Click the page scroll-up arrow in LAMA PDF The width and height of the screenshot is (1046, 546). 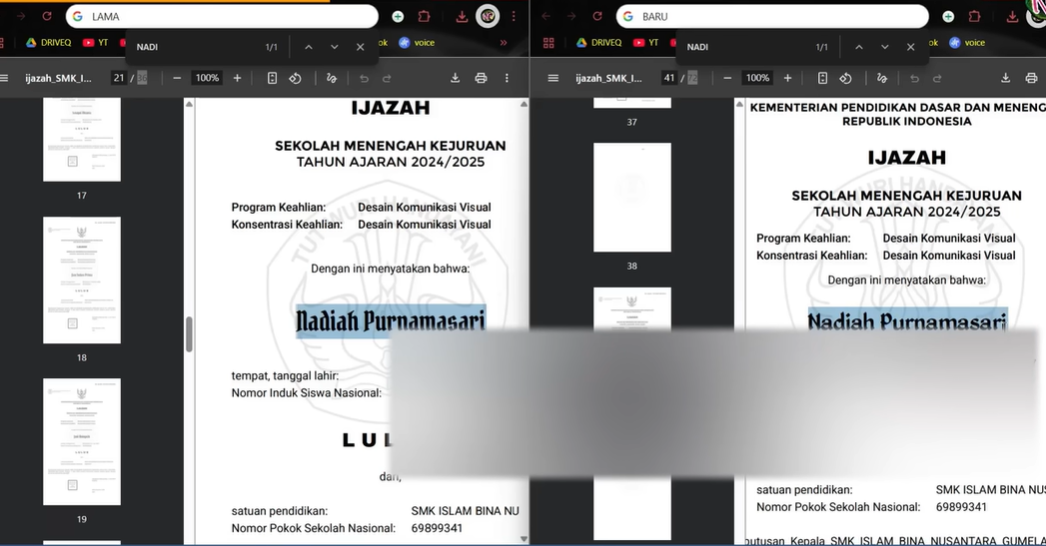524,104
